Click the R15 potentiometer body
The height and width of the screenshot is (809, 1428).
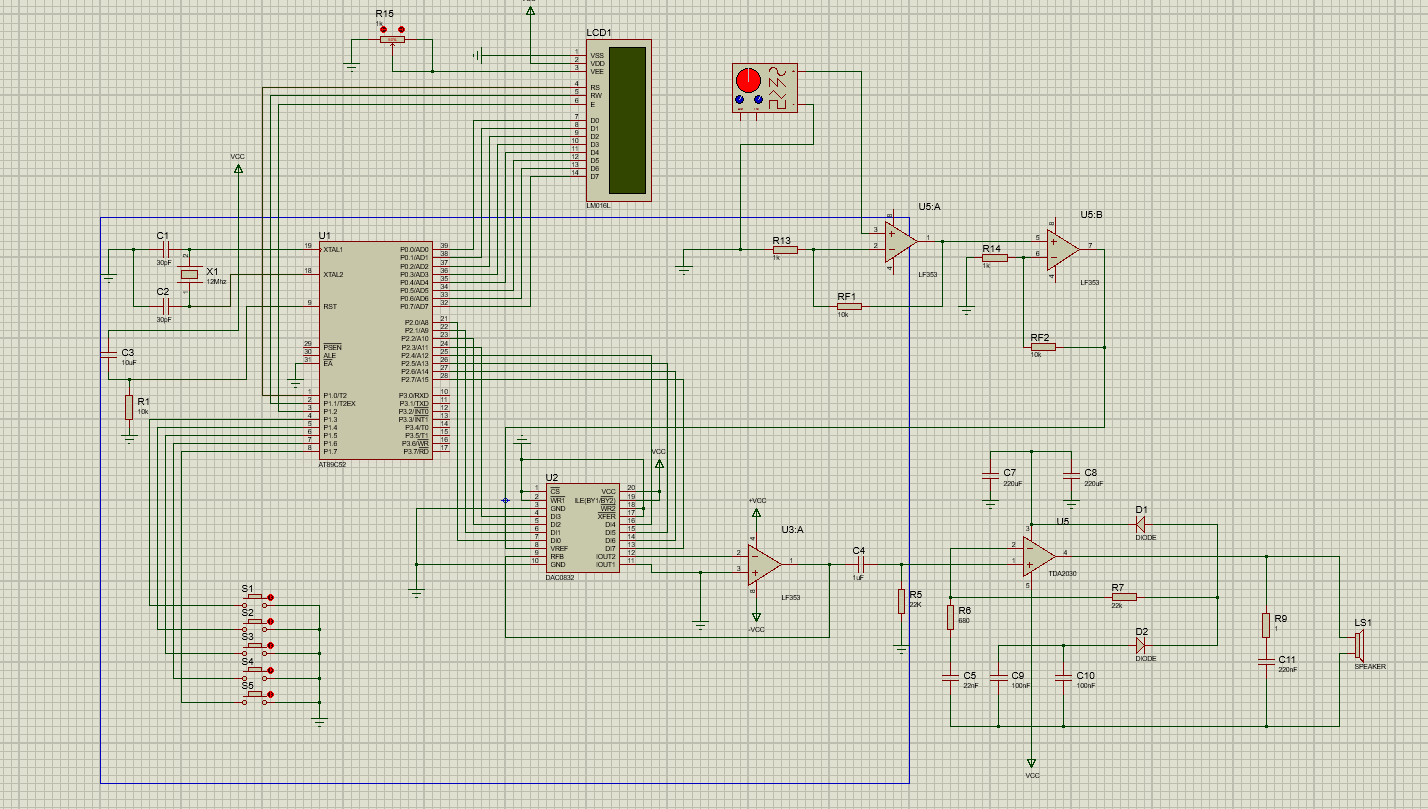coord(392,40)
